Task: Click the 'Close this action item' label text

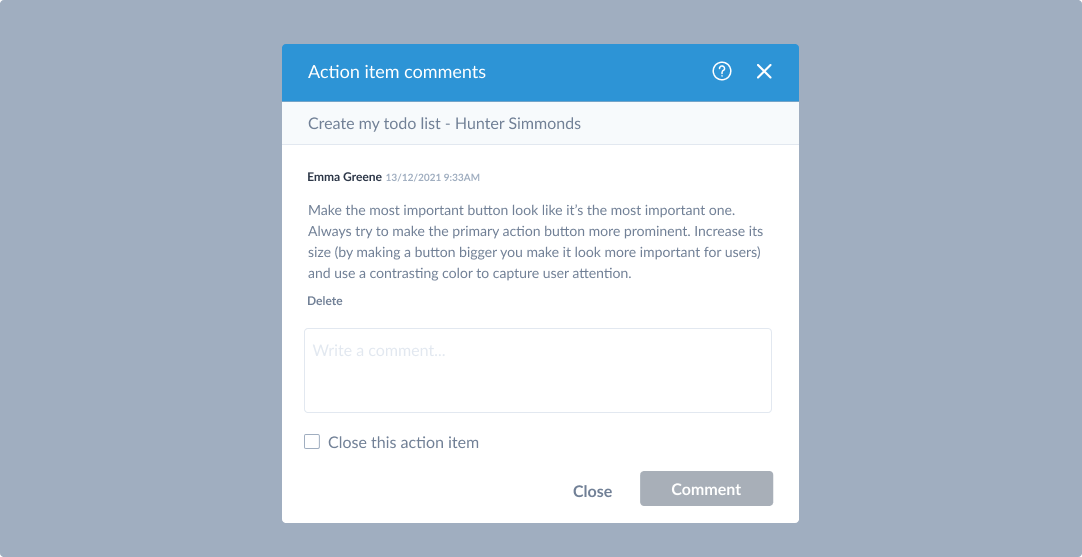Action: click(x=404, y=442)
